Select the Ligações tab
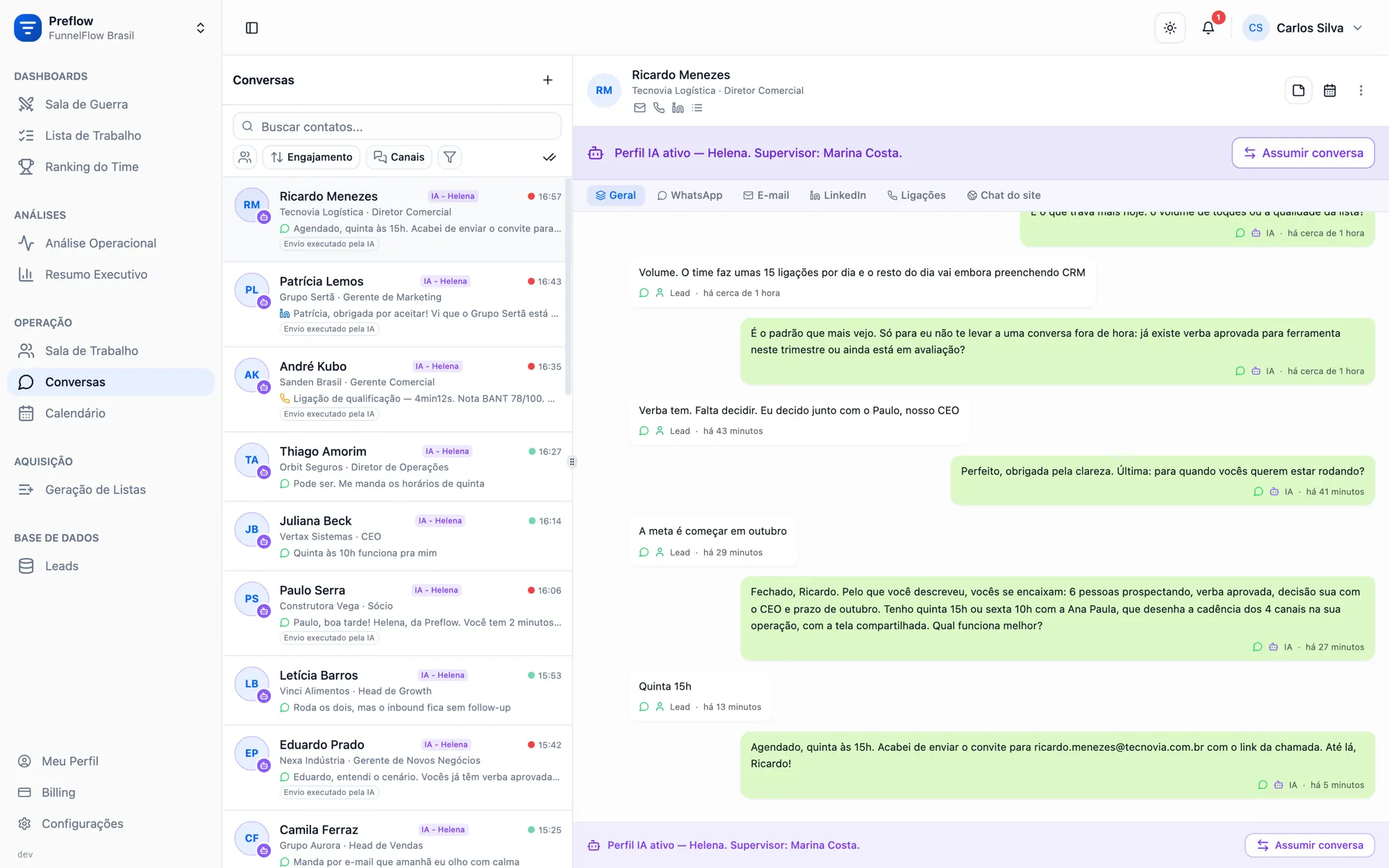 [917, 195]
